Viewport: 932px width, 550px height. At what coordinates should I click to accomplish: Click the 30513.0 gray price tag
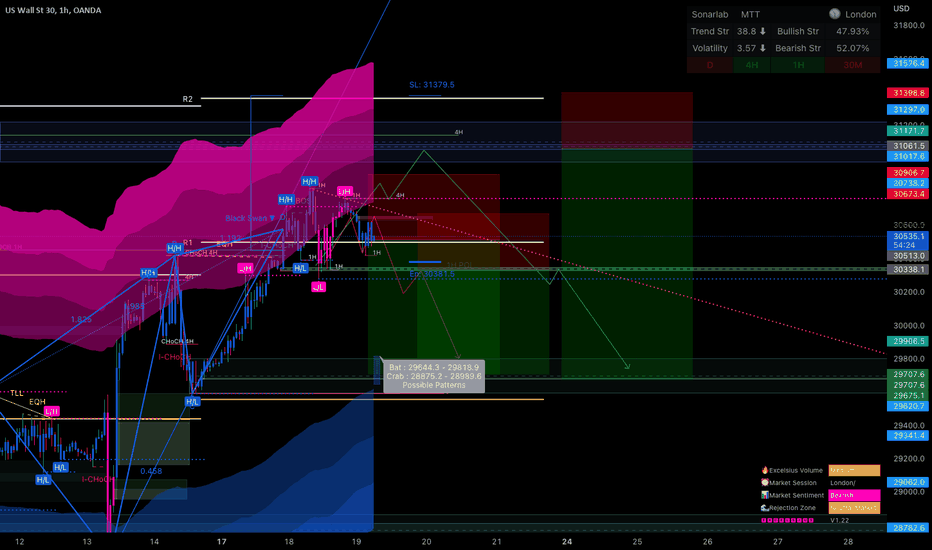click(x=908, y=256)
